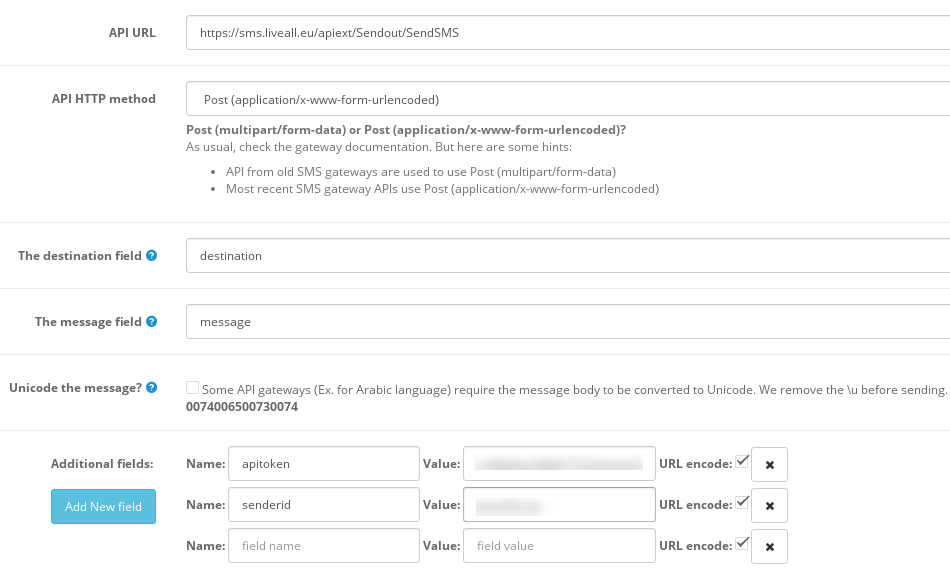Click the empty field name input
The height and width of the screenshot is (571, 950).
[323, 546]
